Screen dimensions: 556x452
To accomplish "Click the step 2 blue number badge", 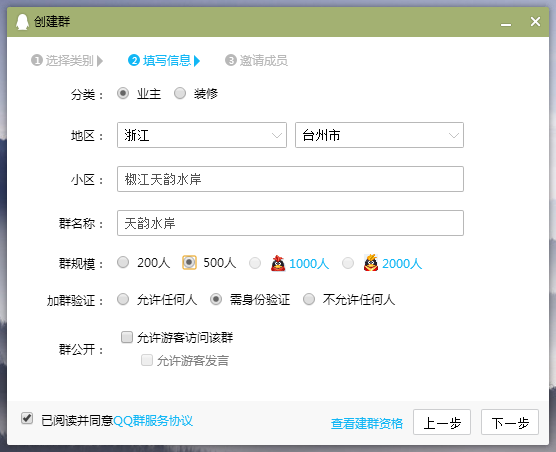I will tap(134, 60).
